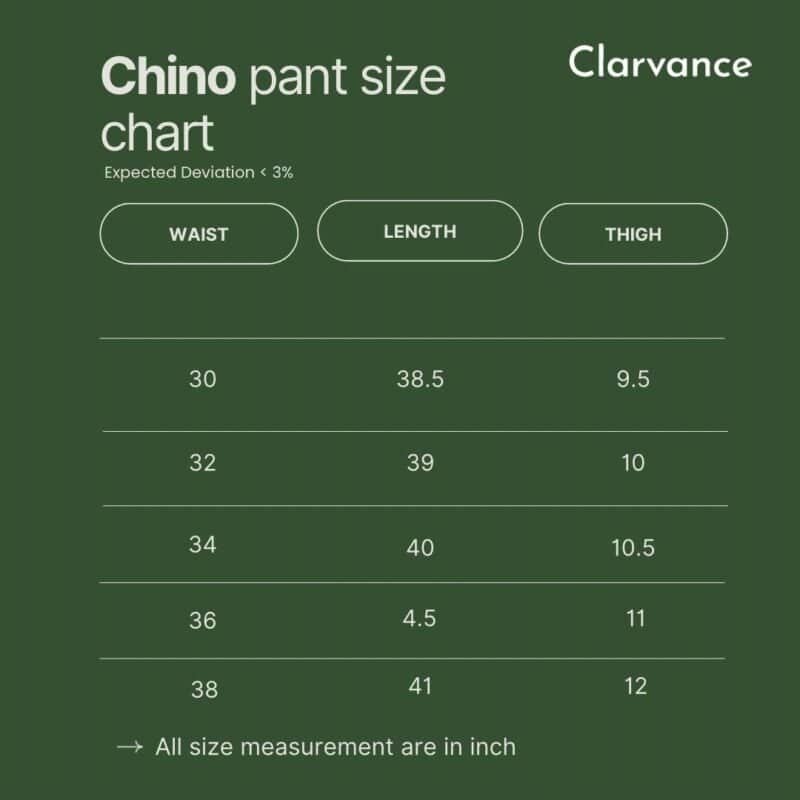This screenshot has width=800, height=800.
Task: Click the 4.5 length value
Action: (419, 619)
